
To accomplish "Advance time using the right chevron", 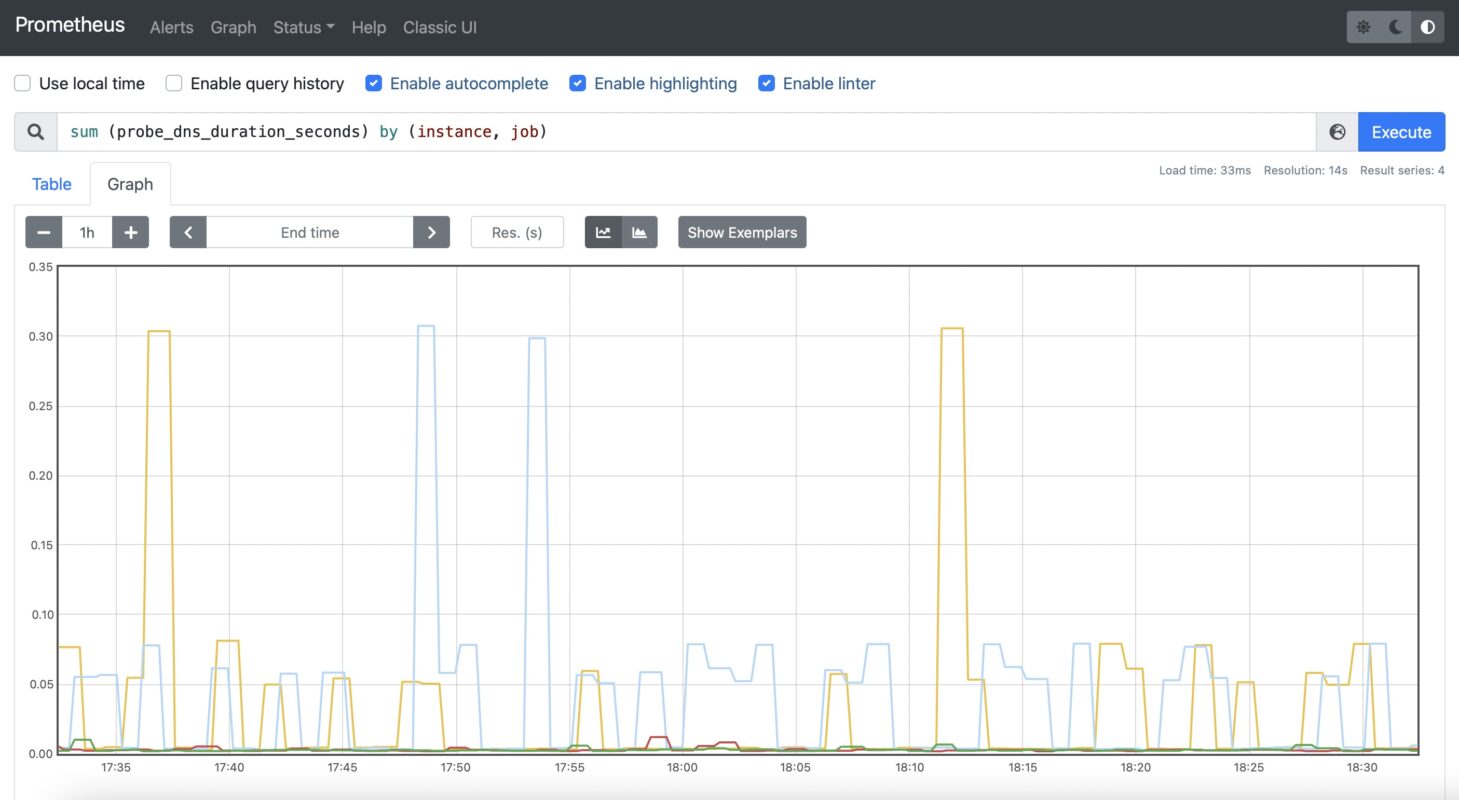I will click(x=431, y=231).
